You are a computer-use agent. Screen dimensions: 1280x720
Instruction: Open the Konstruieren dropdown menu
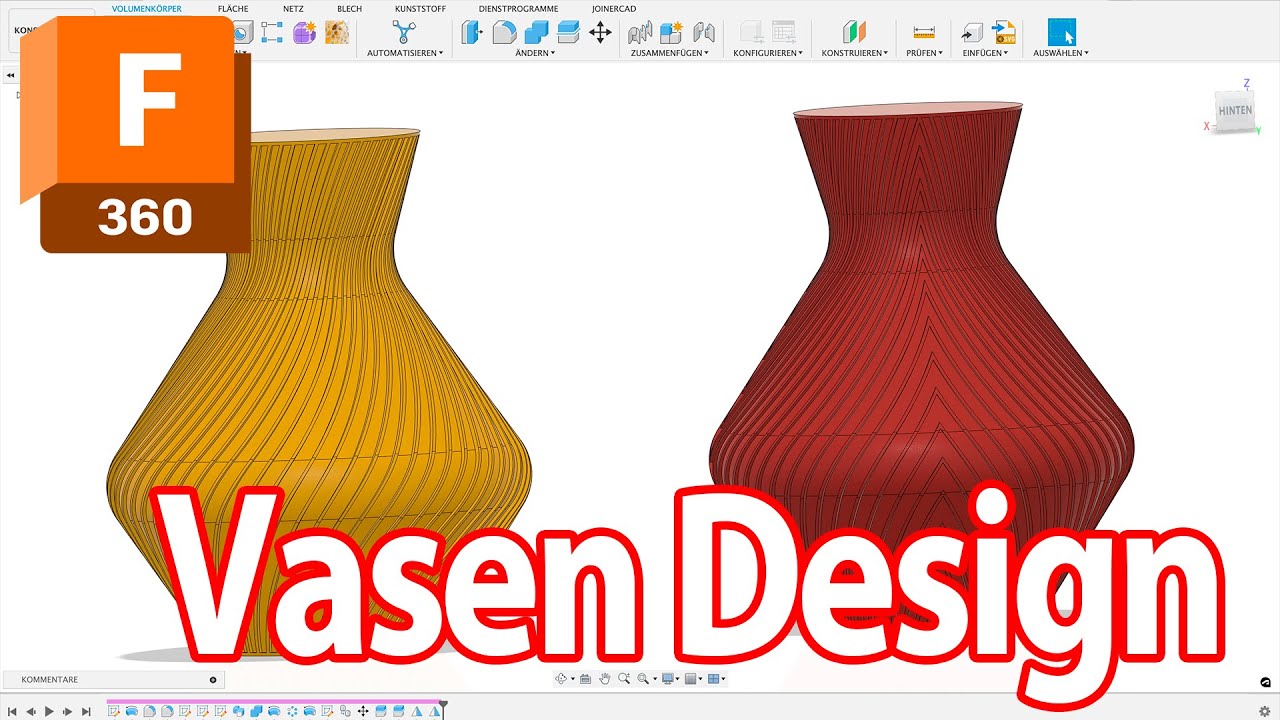point(855,52)
